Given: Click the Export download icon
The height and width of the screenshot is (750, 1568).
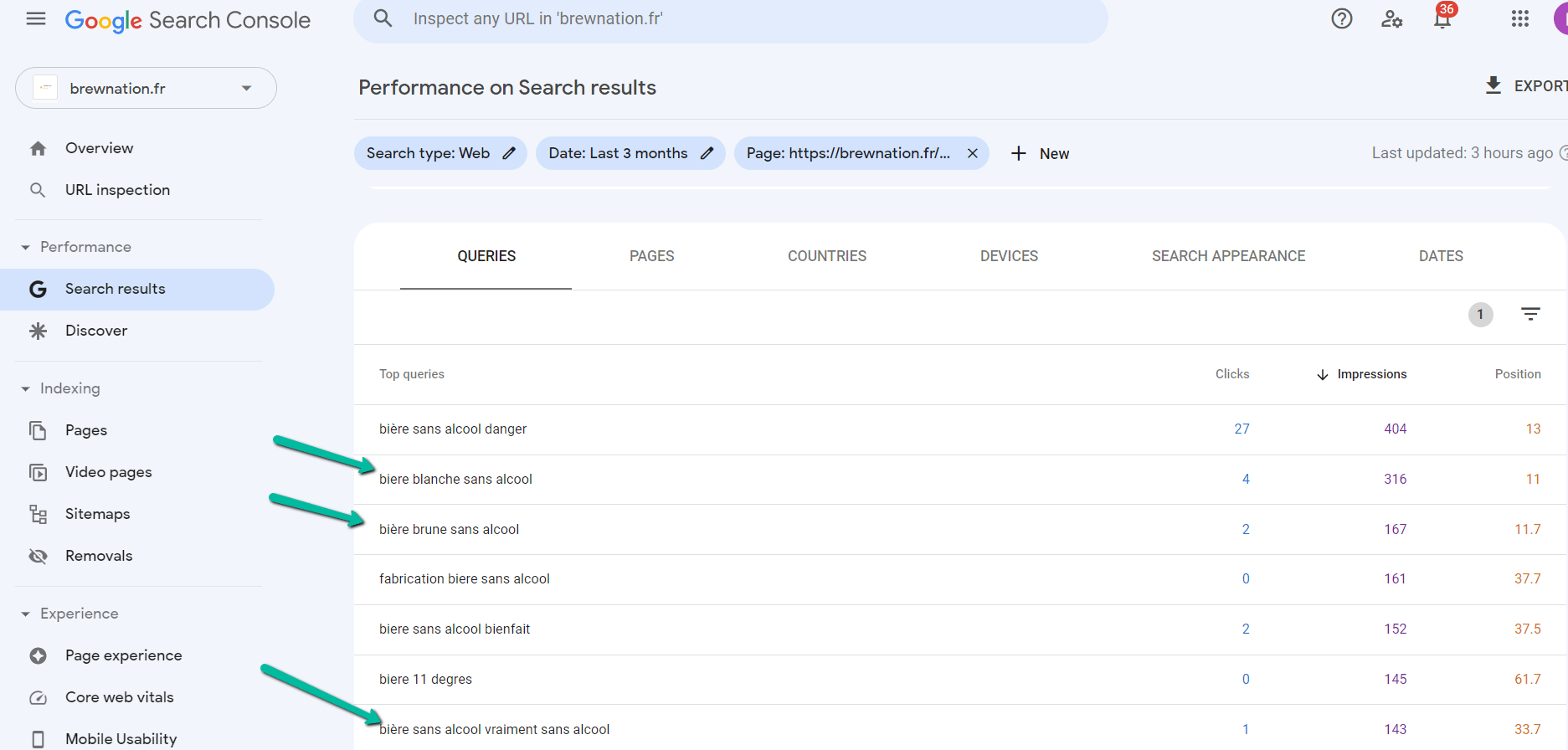Looking at the screenshot, I should pyautogui.click(x=1493, y=85).
